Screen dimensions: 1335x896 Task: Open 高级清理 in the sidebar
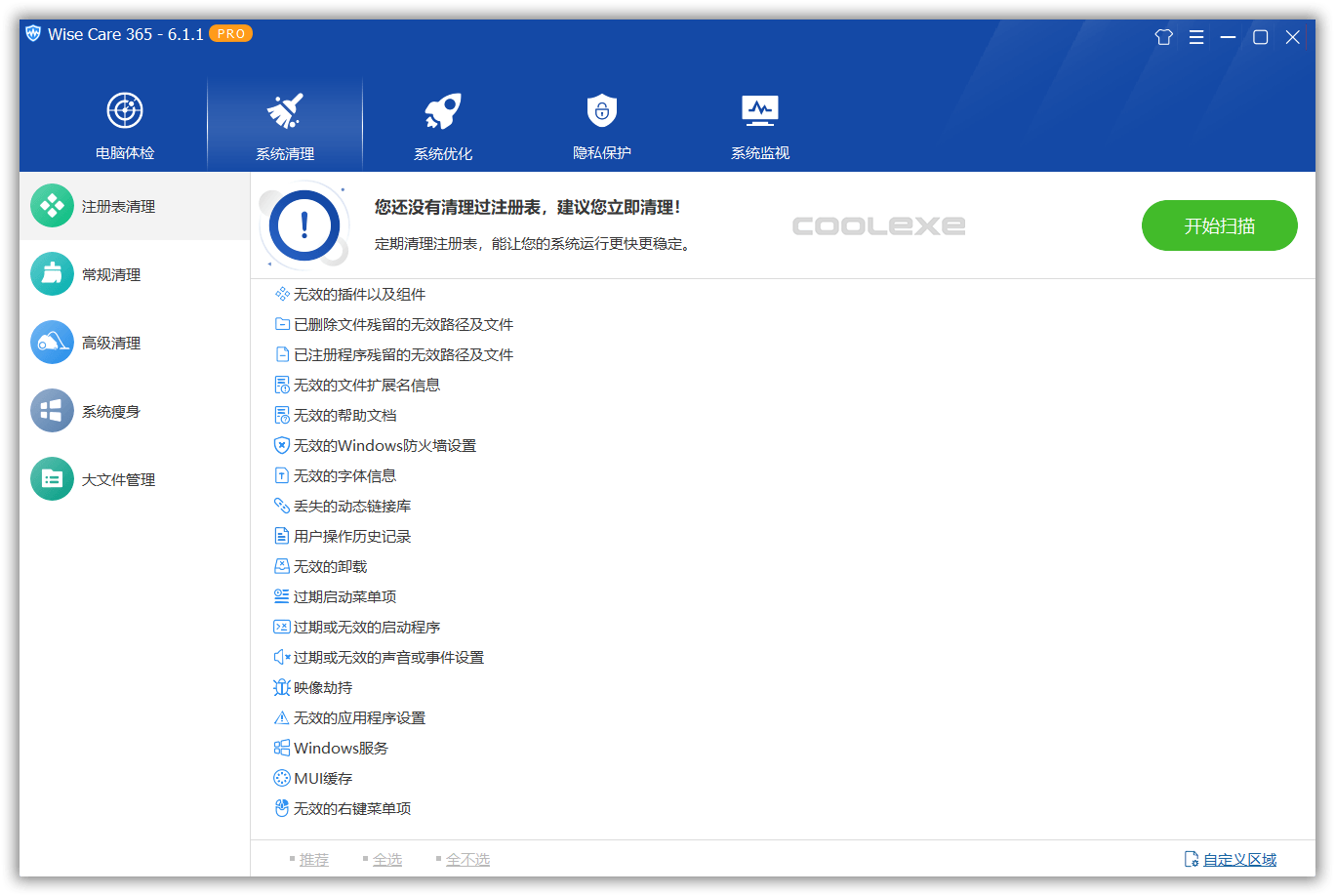[135, 343]
